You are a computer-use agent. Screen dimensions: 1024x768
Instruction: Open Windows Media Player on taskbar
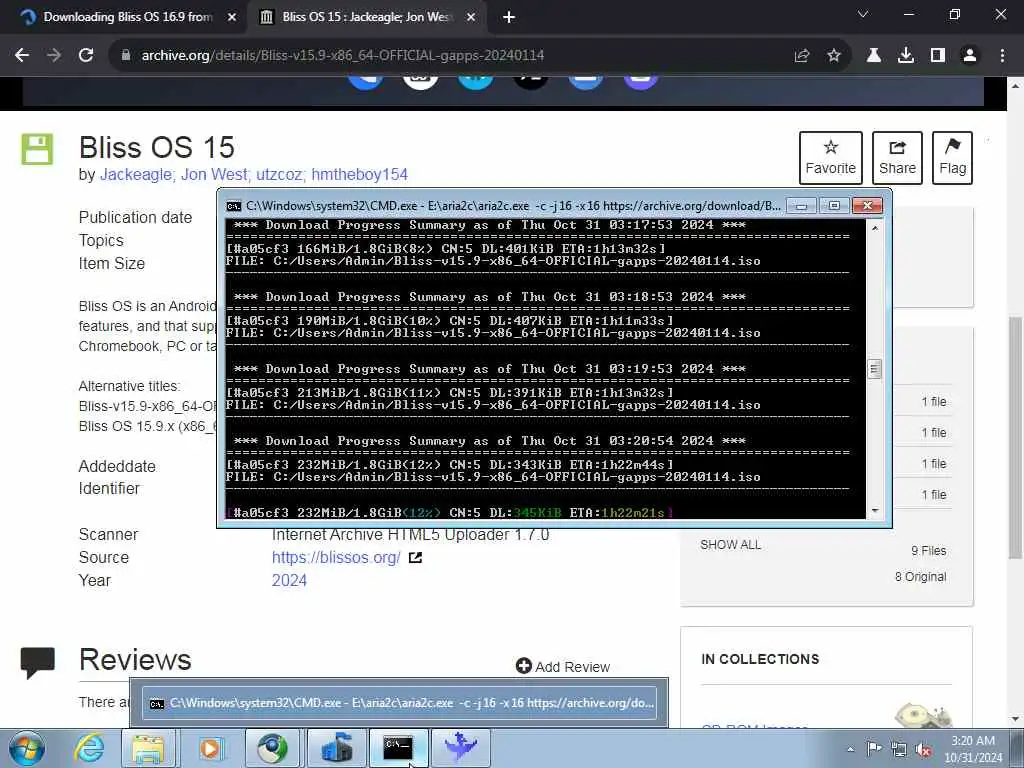(x=211, y=748)
